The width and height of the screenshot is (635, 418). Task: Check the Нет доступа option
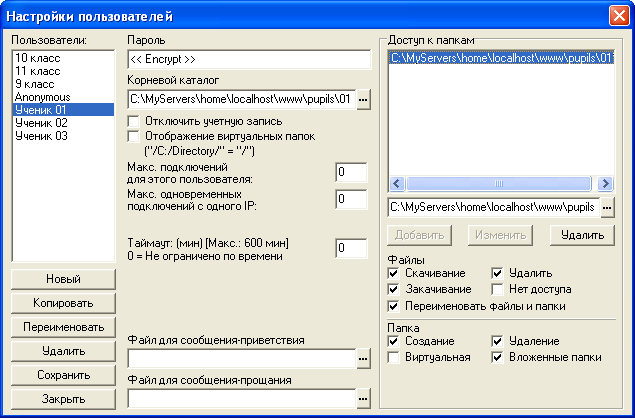pyautogui.click(x=497, y=290)
